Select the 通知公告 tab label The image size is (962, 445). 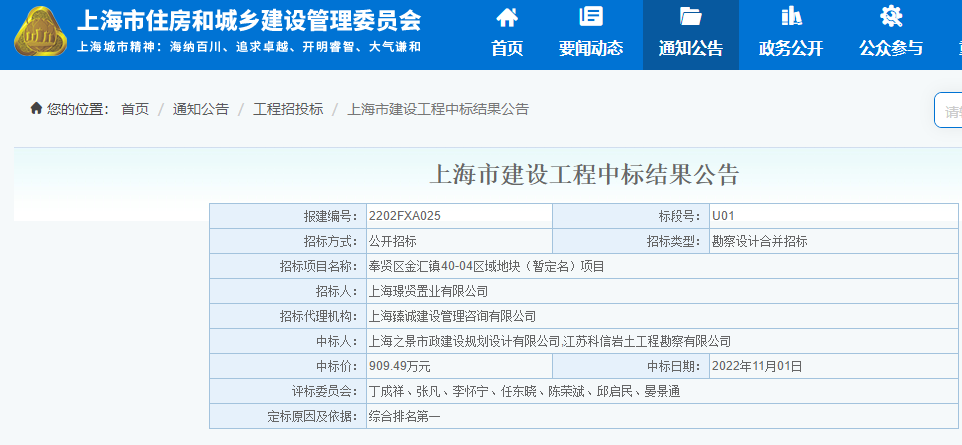pos(690,48)
